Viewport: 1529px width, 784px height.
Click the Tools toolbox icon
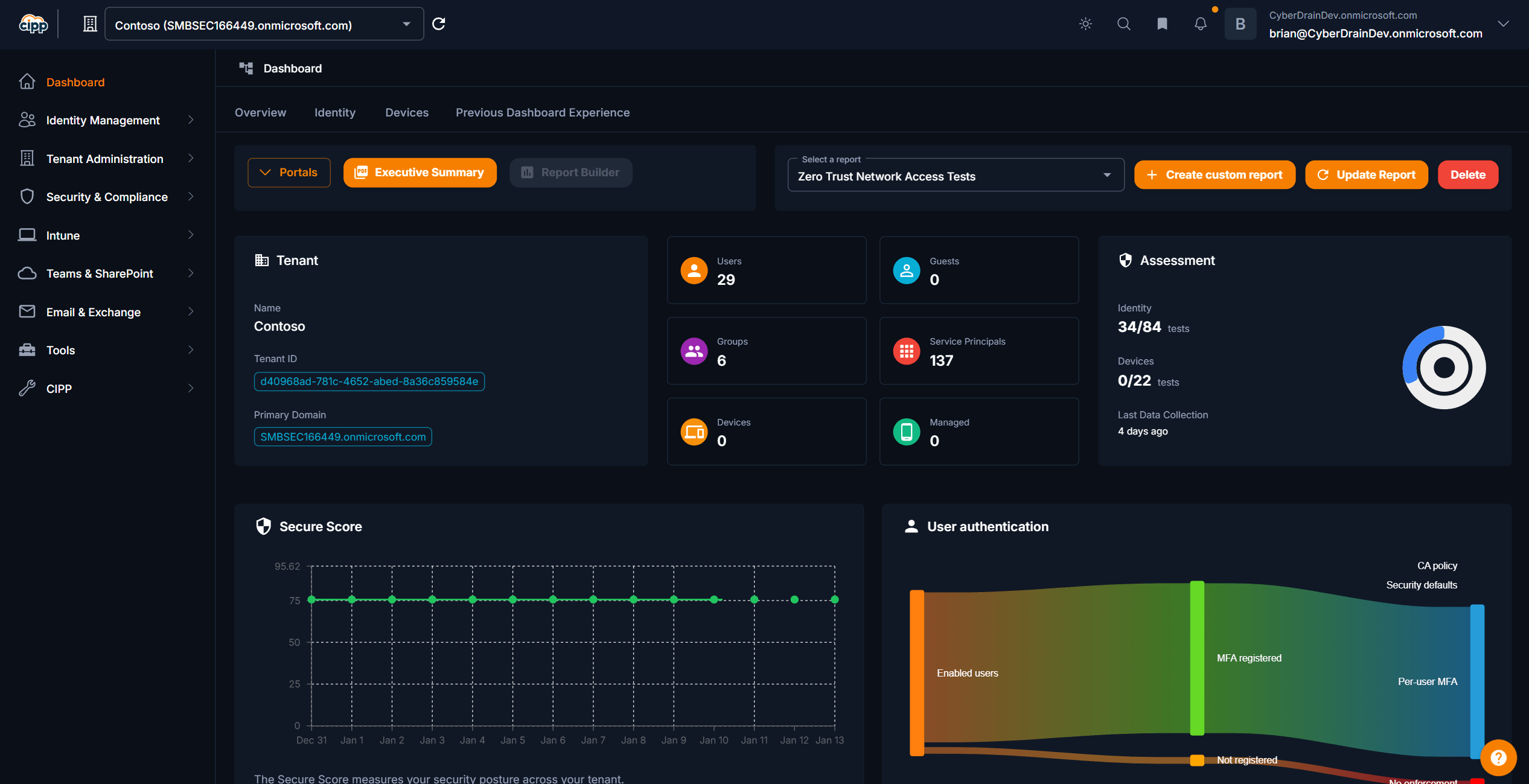click(x=27, y=350)
